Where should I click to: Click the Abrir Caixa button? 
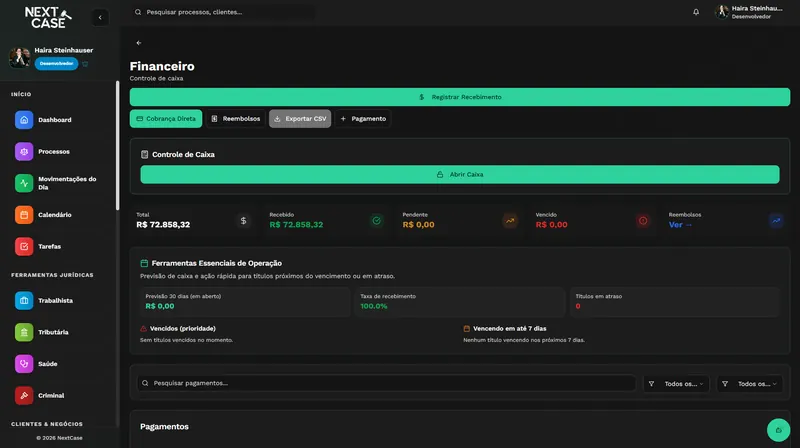click(x=460, y=175)
